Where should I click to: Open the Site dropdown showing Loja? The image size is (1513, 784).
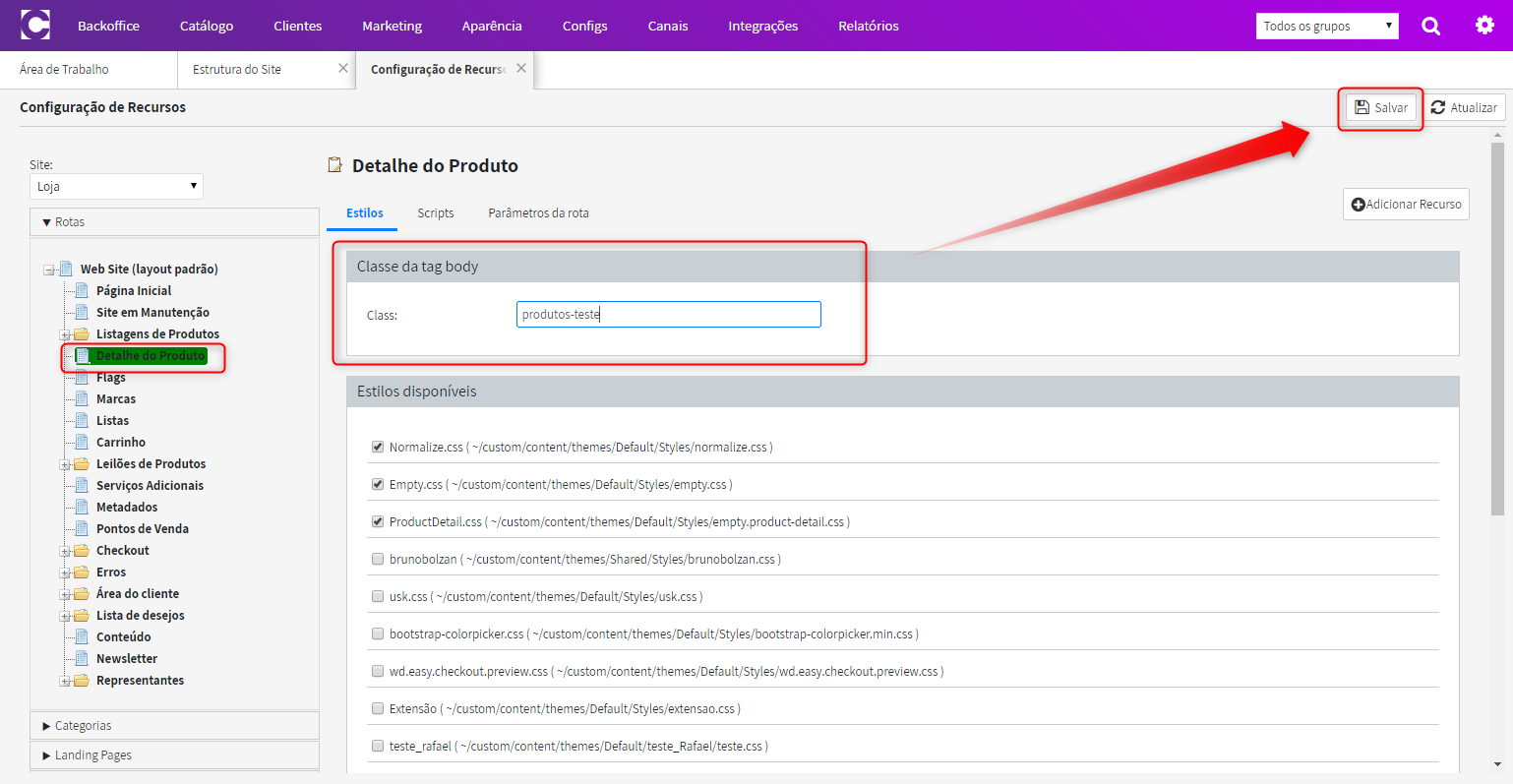116,186
